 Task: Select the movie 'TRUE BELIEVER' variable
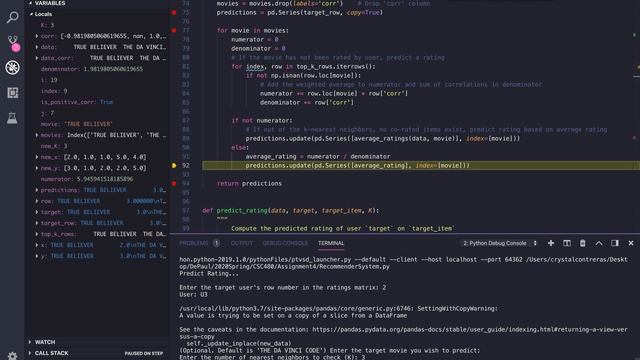pyautogui.click(x=77, y=124)
